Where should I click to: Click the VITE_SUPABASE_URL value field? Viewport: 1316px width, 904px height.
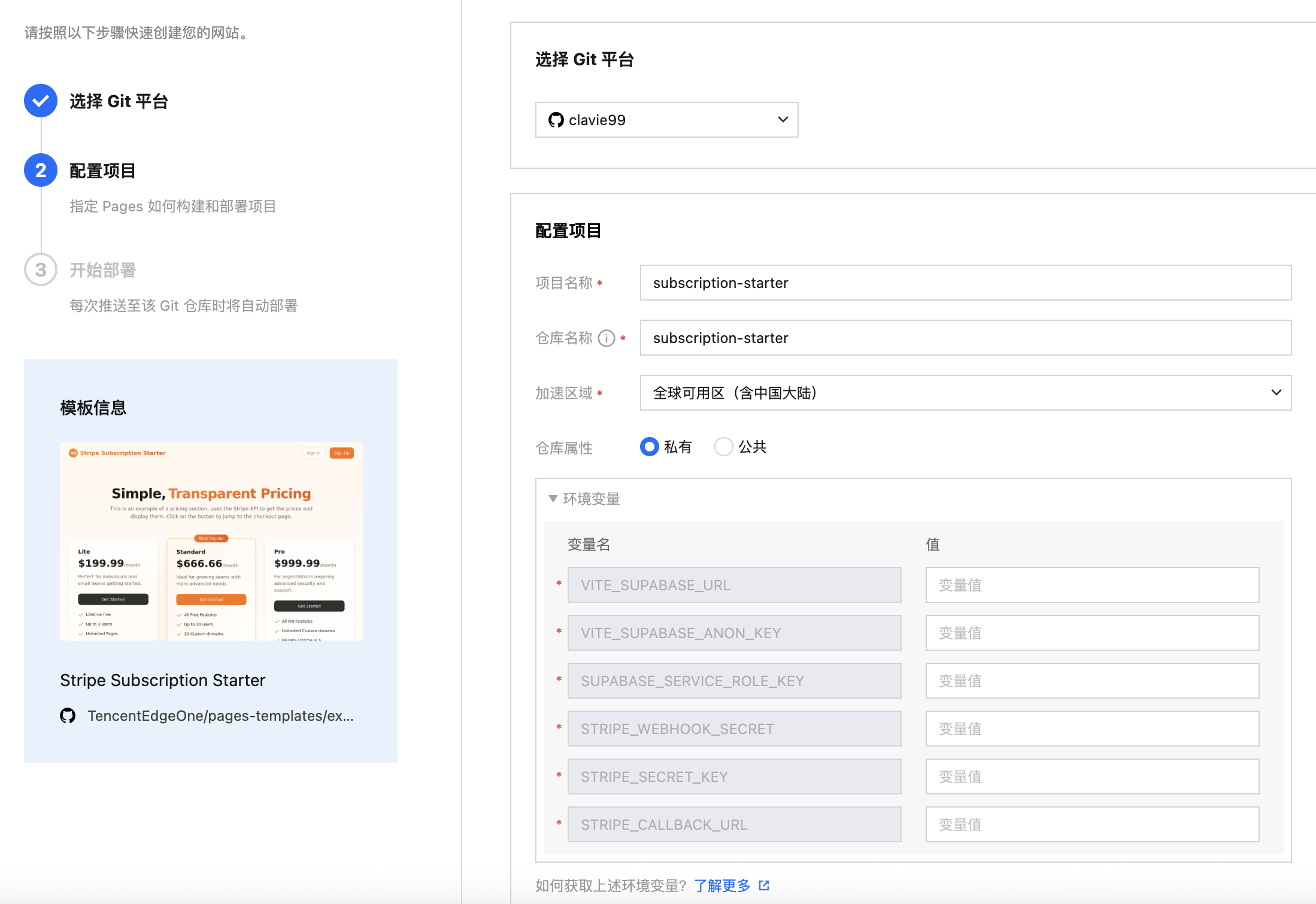(1091, 585)
